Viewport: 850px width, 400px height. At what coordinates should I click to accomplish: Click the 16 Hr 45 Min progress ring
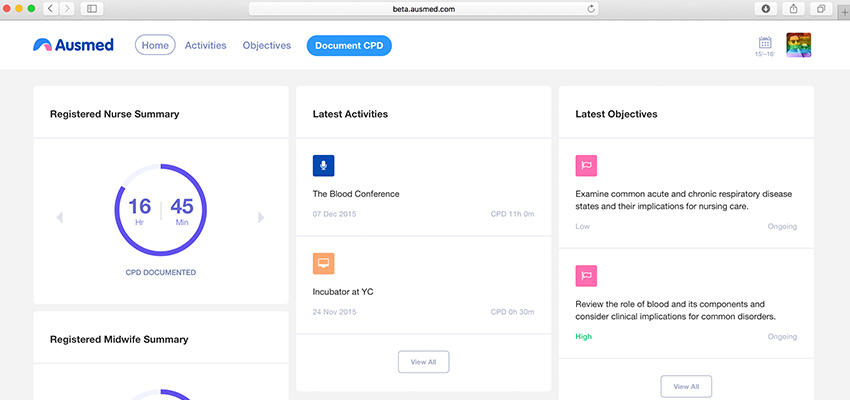point(160,210)
